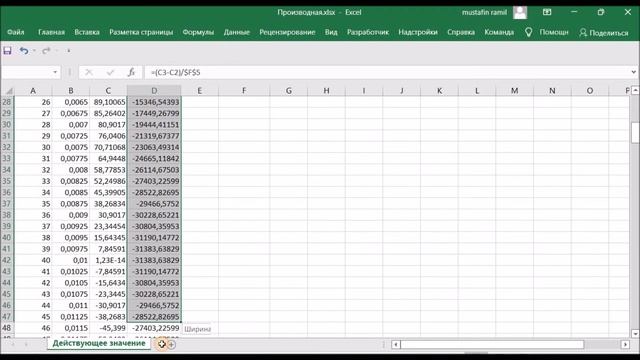Click cell with value 0,0115
The width and height of the screenshot is (640, 360).
(x=71, y=328)
